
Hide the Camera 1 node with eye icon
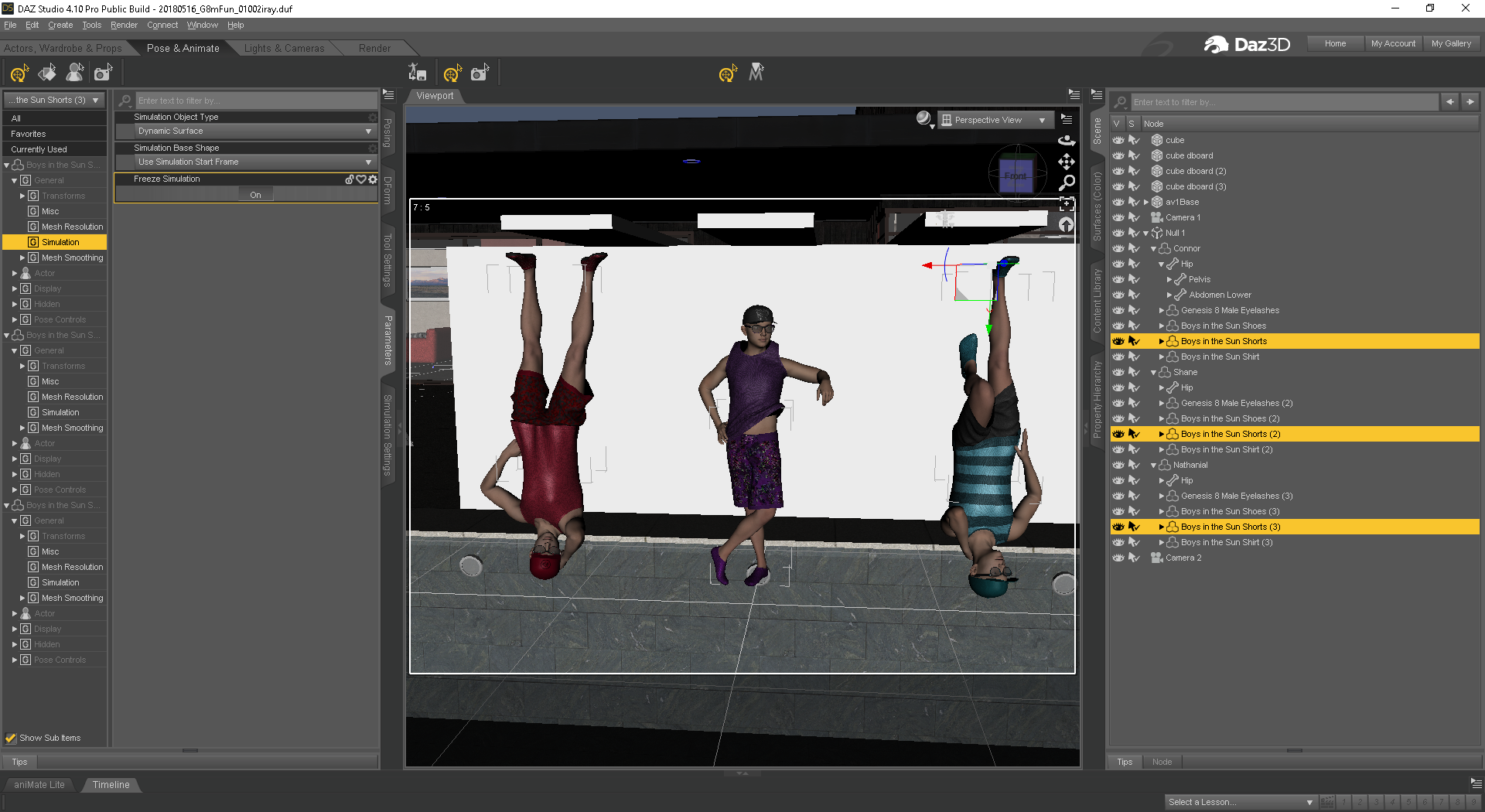click(1118, 217)
